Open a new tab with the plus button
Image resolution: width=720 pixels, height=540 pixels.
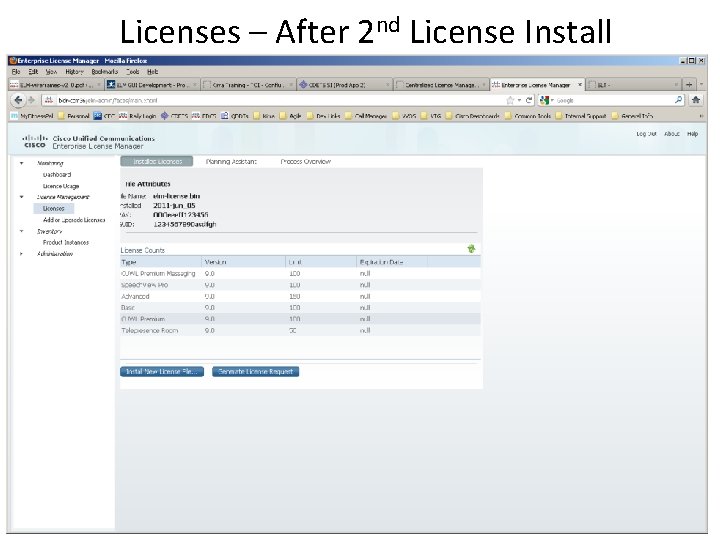[x=689, y=84]
